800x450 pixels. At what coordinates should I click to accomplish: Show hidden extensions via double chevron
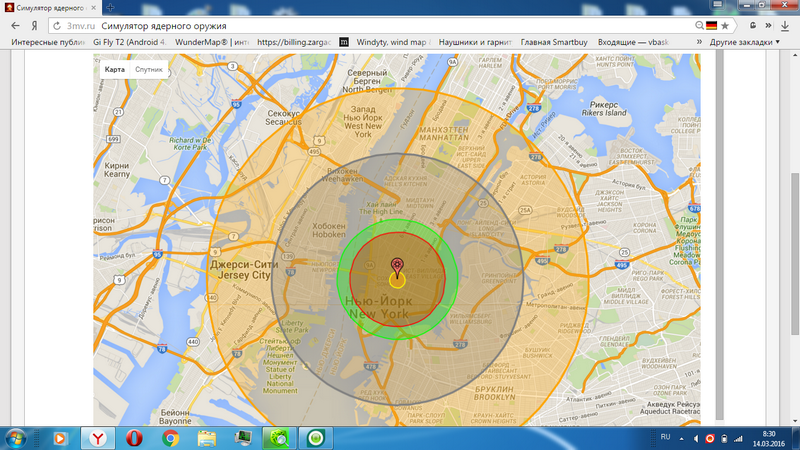pyautogui.click(x=768, y=26)
